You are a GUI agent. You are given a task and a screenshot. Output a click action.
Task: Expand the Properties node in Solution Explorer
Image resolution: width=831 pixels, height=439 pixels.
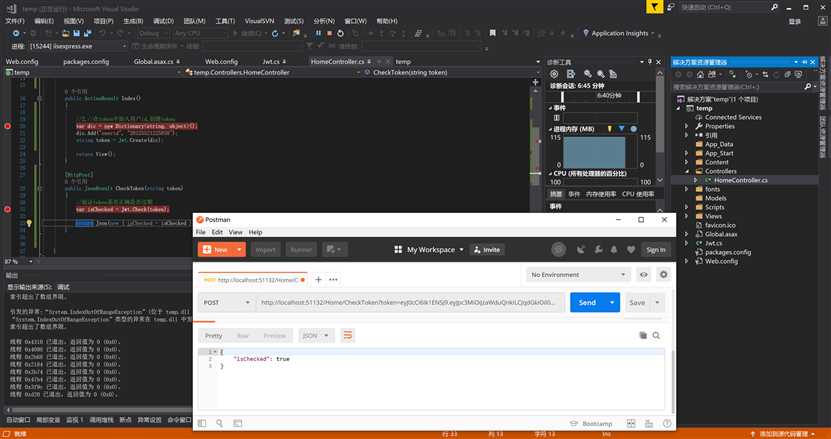click(687, 126)
